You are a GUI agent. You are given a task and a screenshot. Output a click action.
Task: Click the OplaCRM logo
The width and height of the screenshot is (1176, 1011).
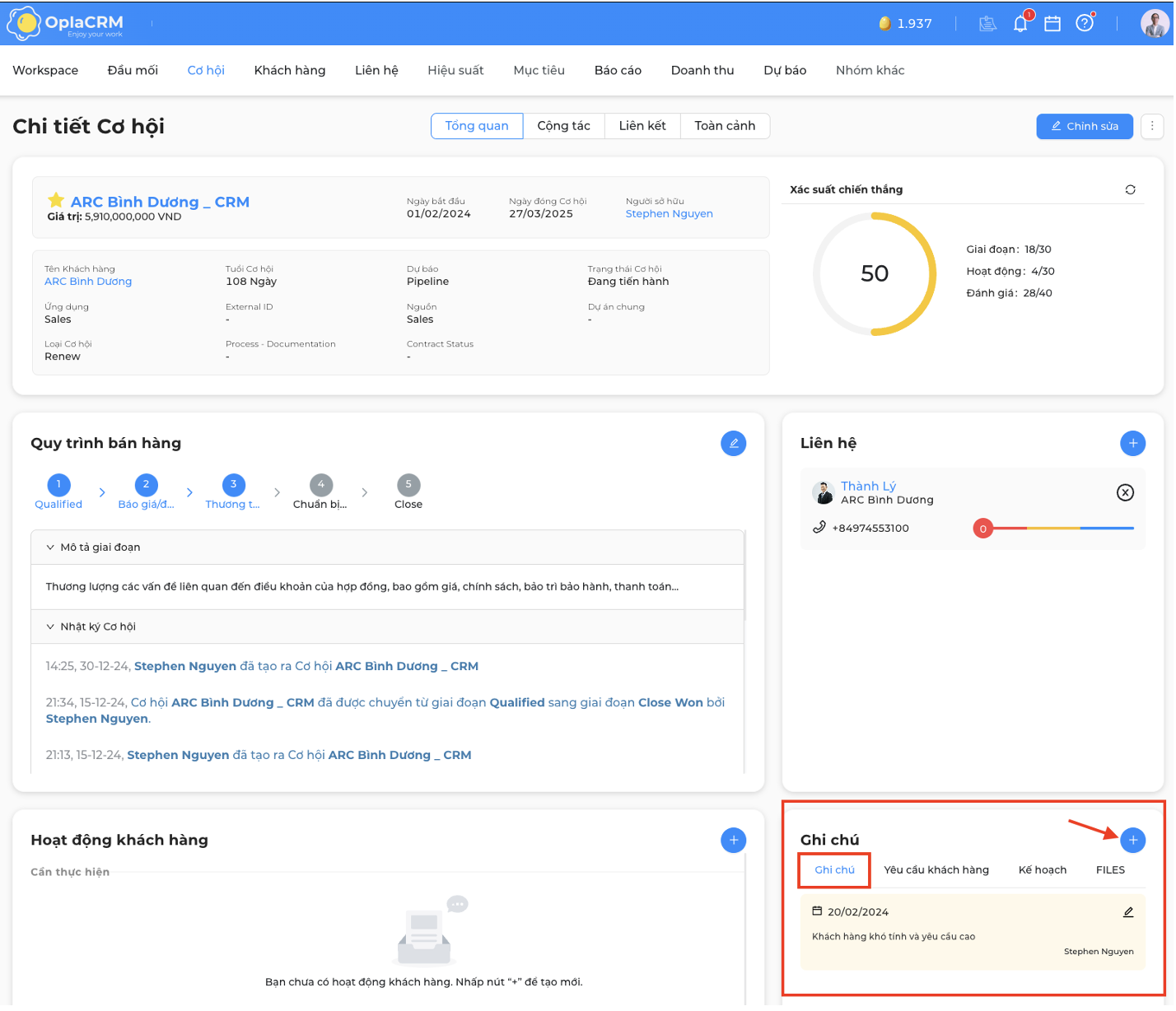(66, 24)
